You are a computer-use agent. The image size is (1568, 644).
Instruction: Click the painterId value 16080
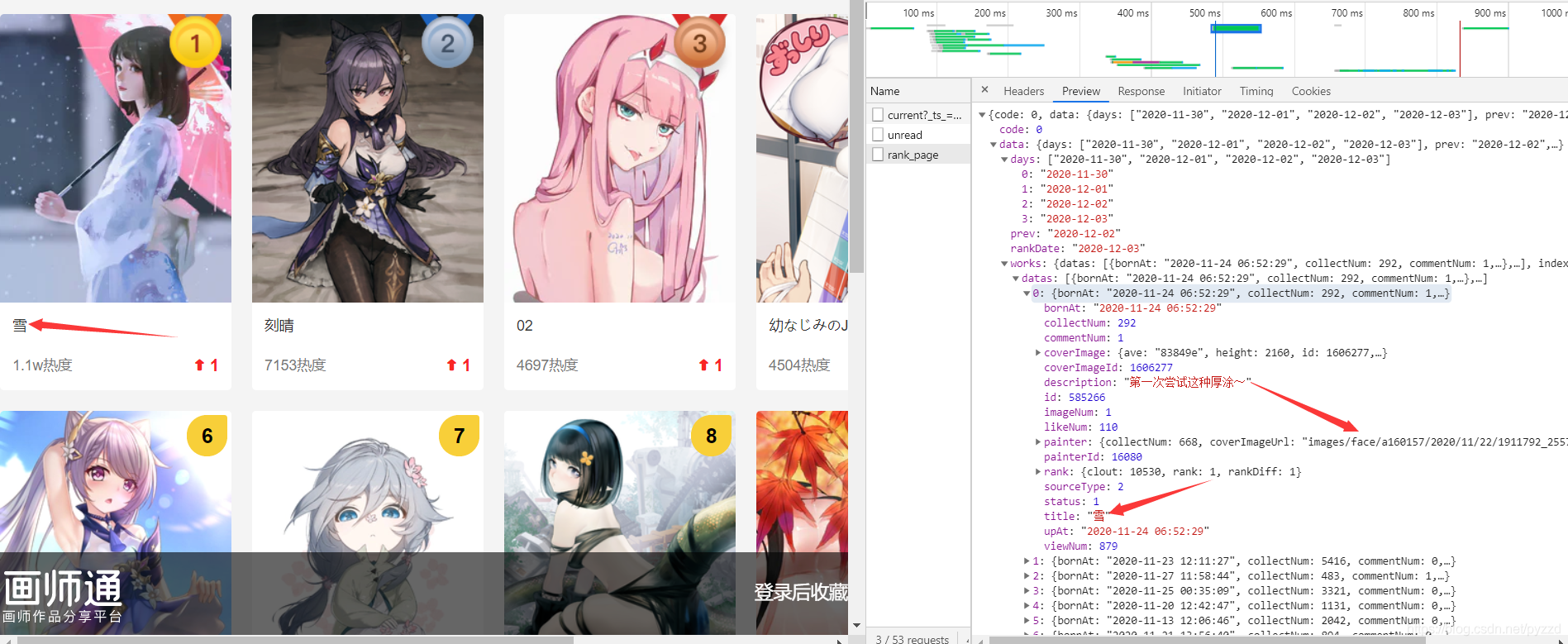[x=1127, y=457]
